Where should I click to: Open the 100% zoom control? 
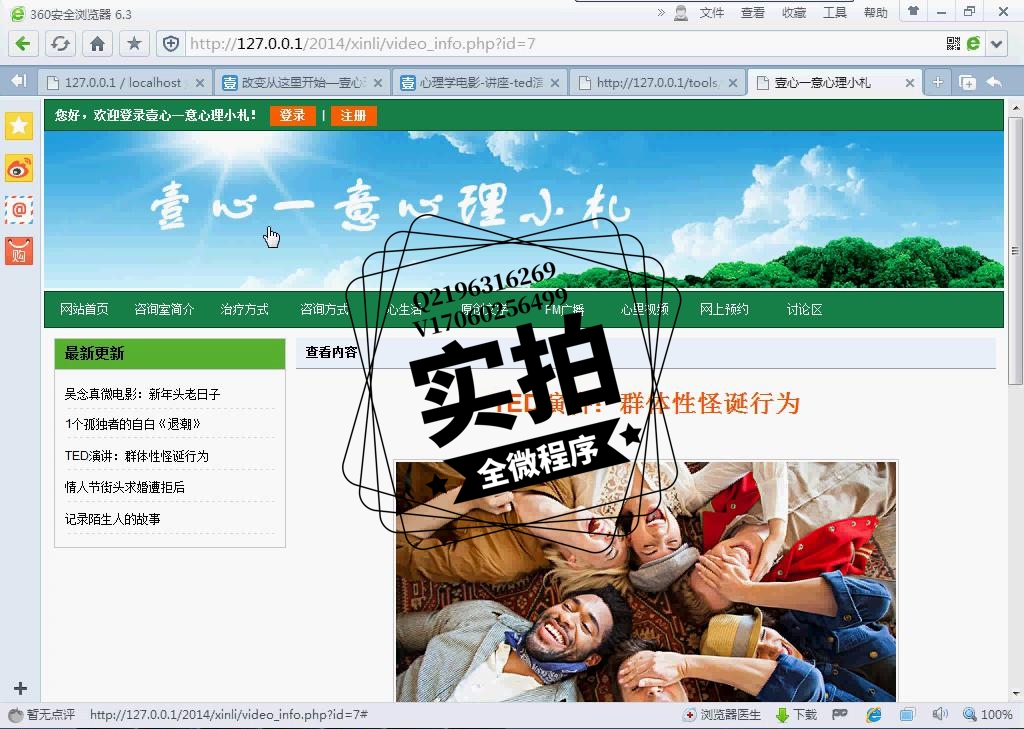click(988, 715)
